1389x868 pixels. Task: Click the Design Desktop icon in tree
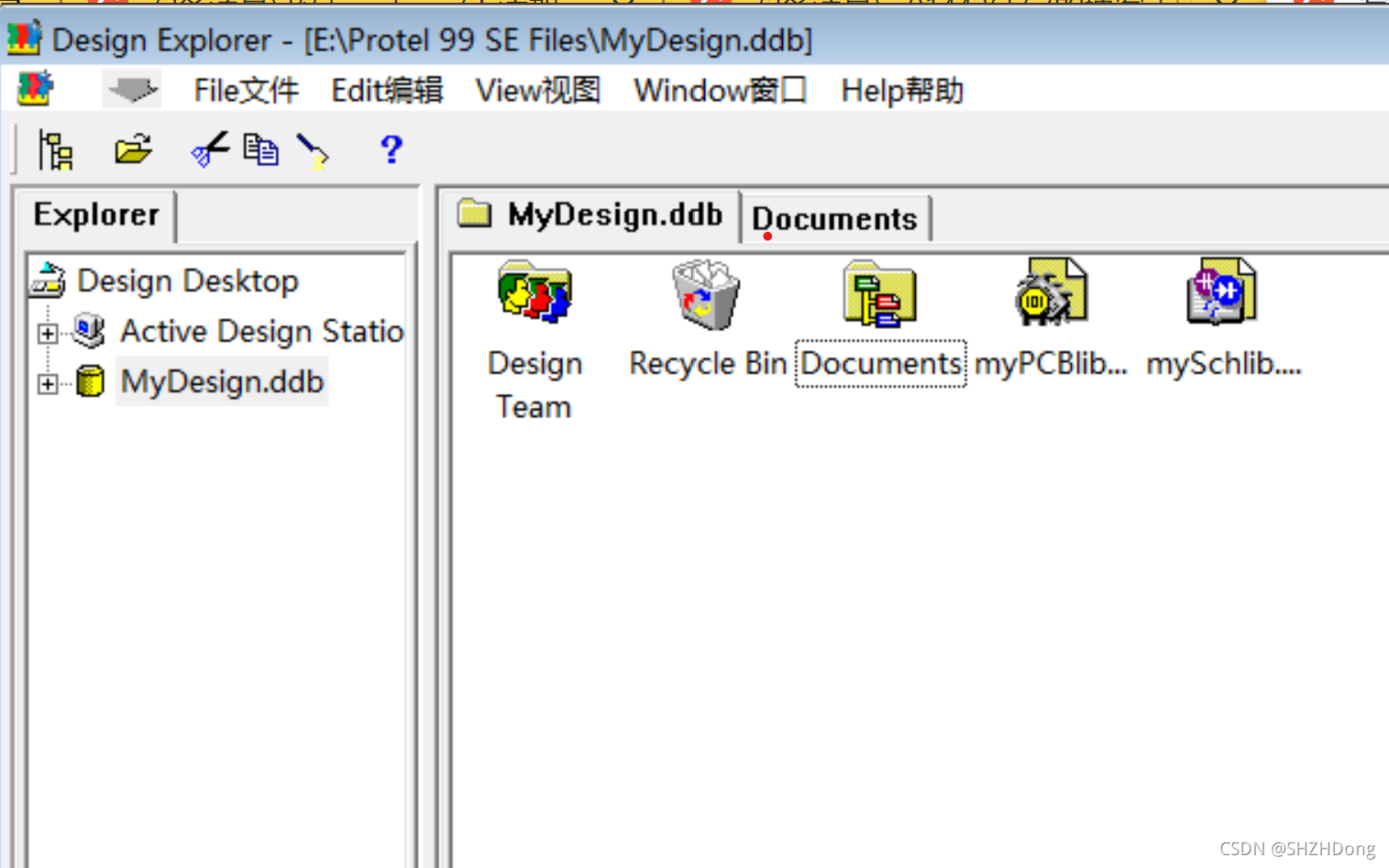[x=49, y=280]
